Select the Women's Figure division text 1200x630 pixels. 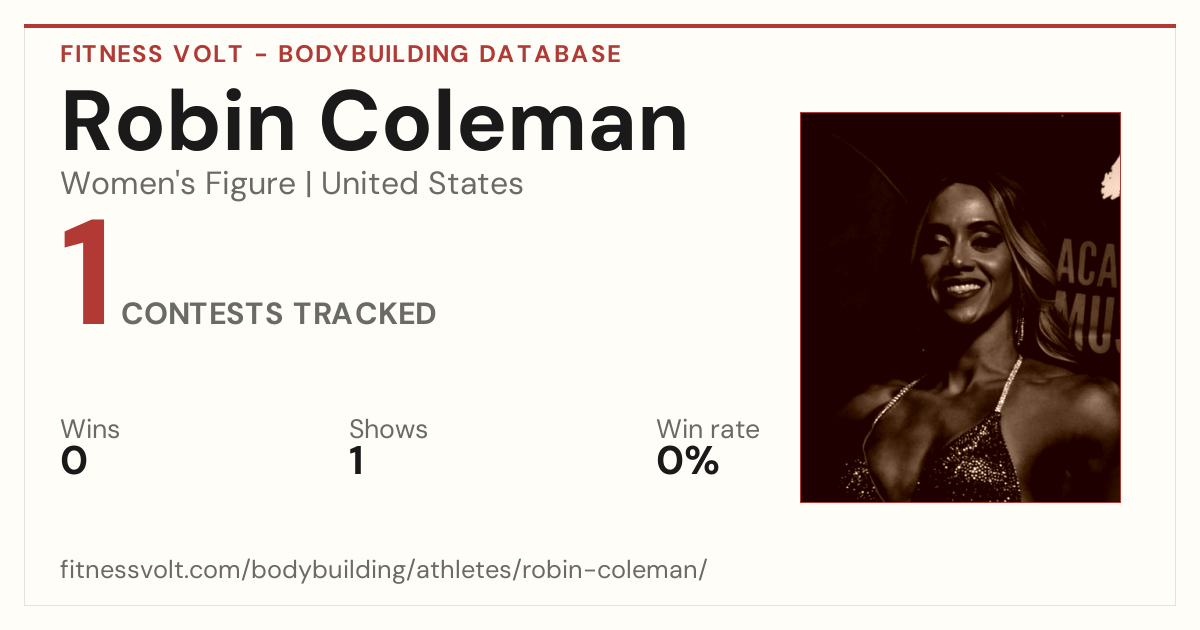pyautogui.click(x=178, y=184)
